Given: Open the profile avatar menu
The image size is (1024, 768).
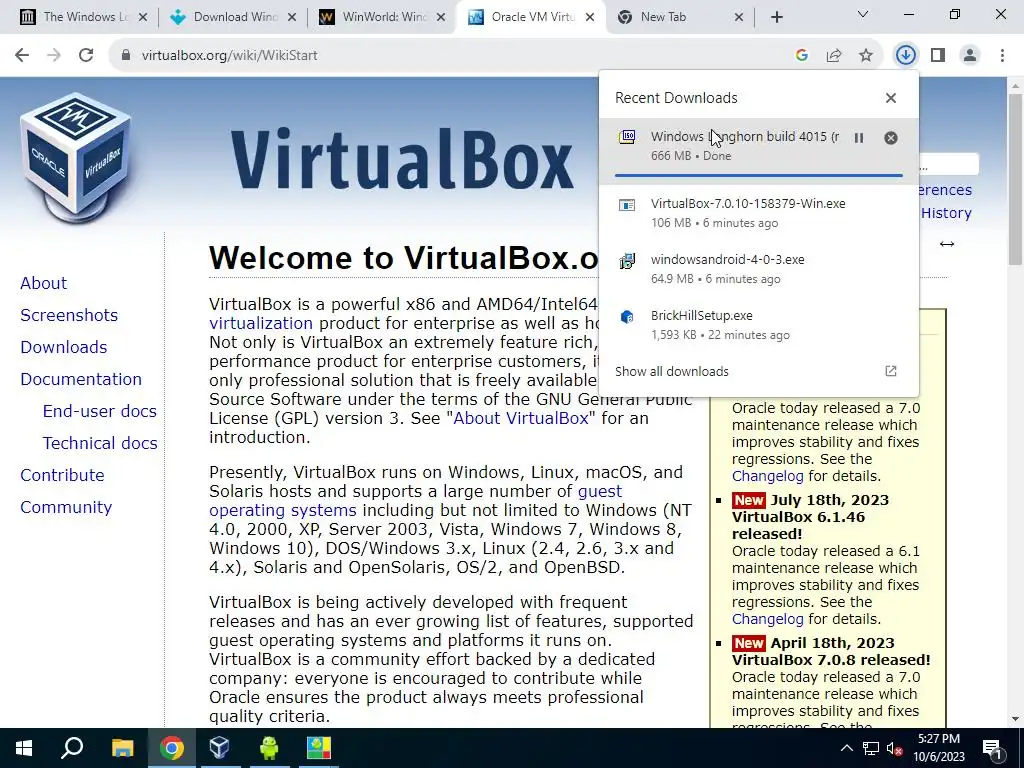Looking at the screenshot, I should click(x=970, y=56).
